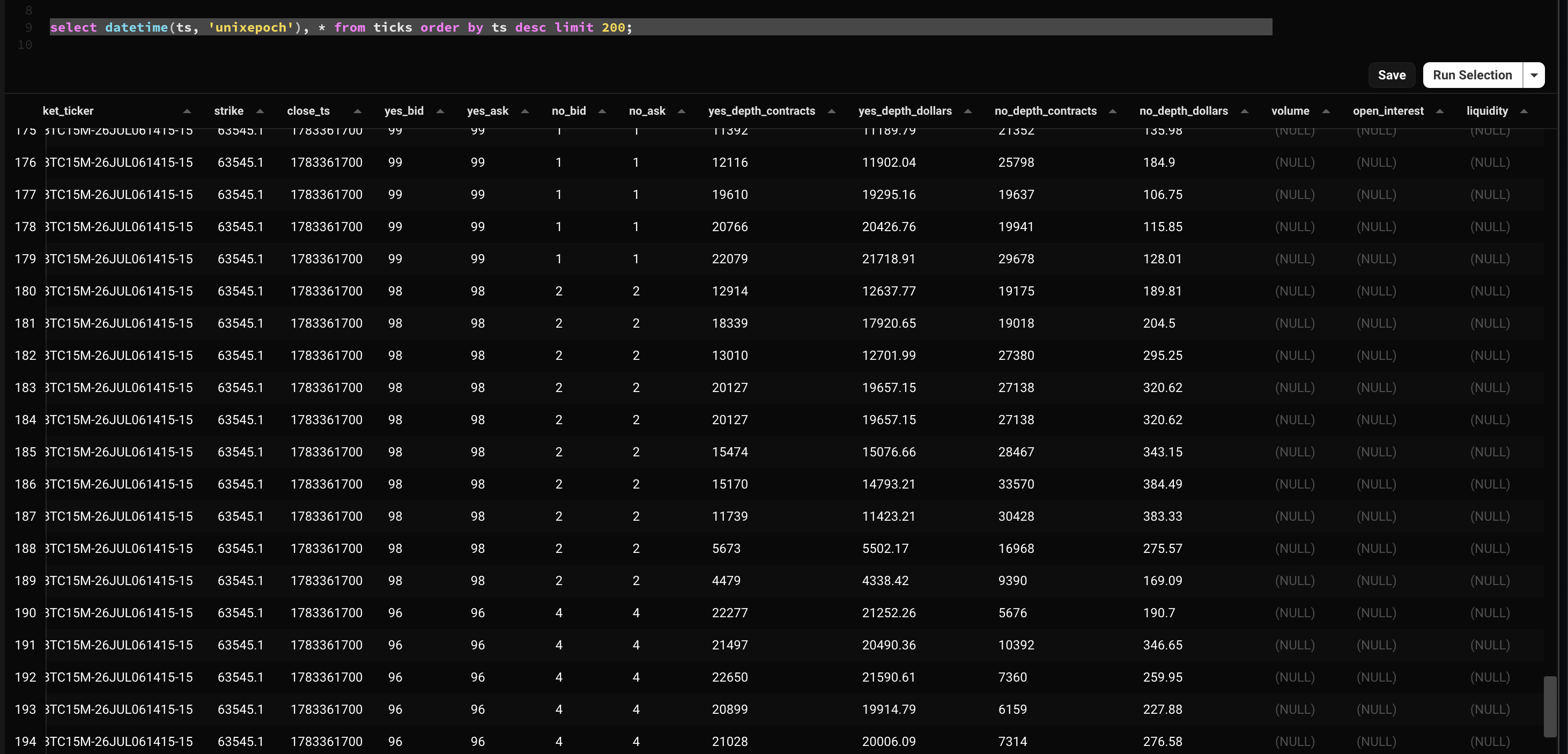Click yes_depth_dollars value 15076.66

coord(889,452)
